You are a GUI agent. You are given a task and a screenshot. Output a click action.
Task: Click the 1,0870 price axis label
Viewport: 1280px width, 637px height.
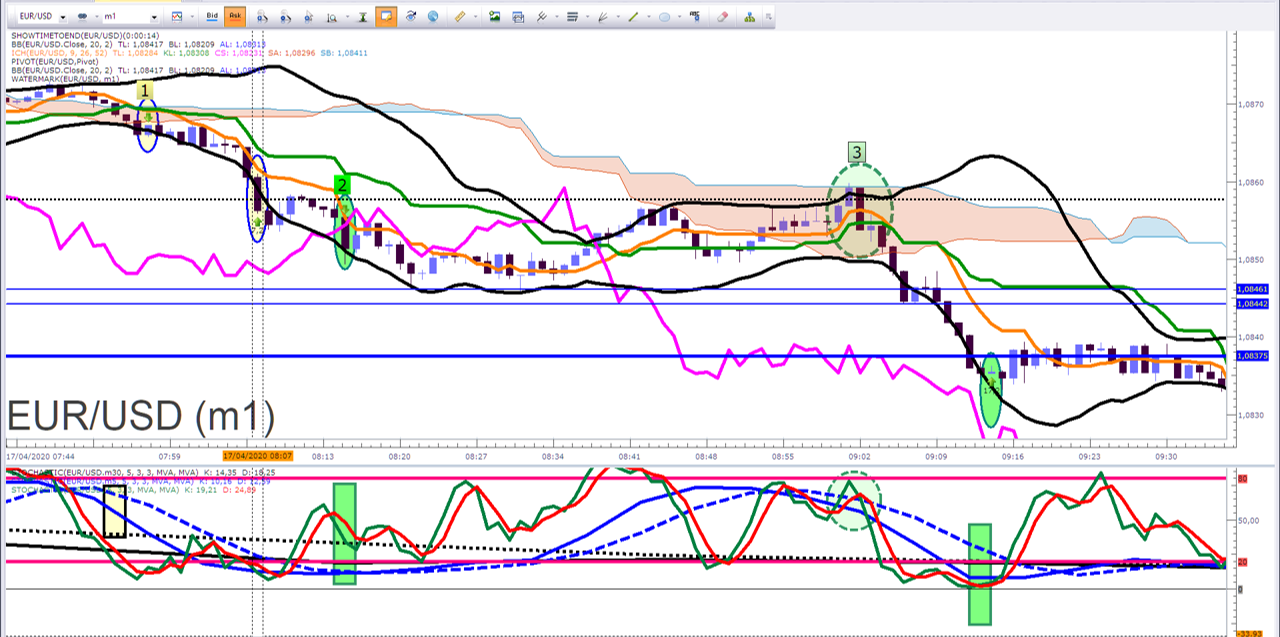[1250, 104]
